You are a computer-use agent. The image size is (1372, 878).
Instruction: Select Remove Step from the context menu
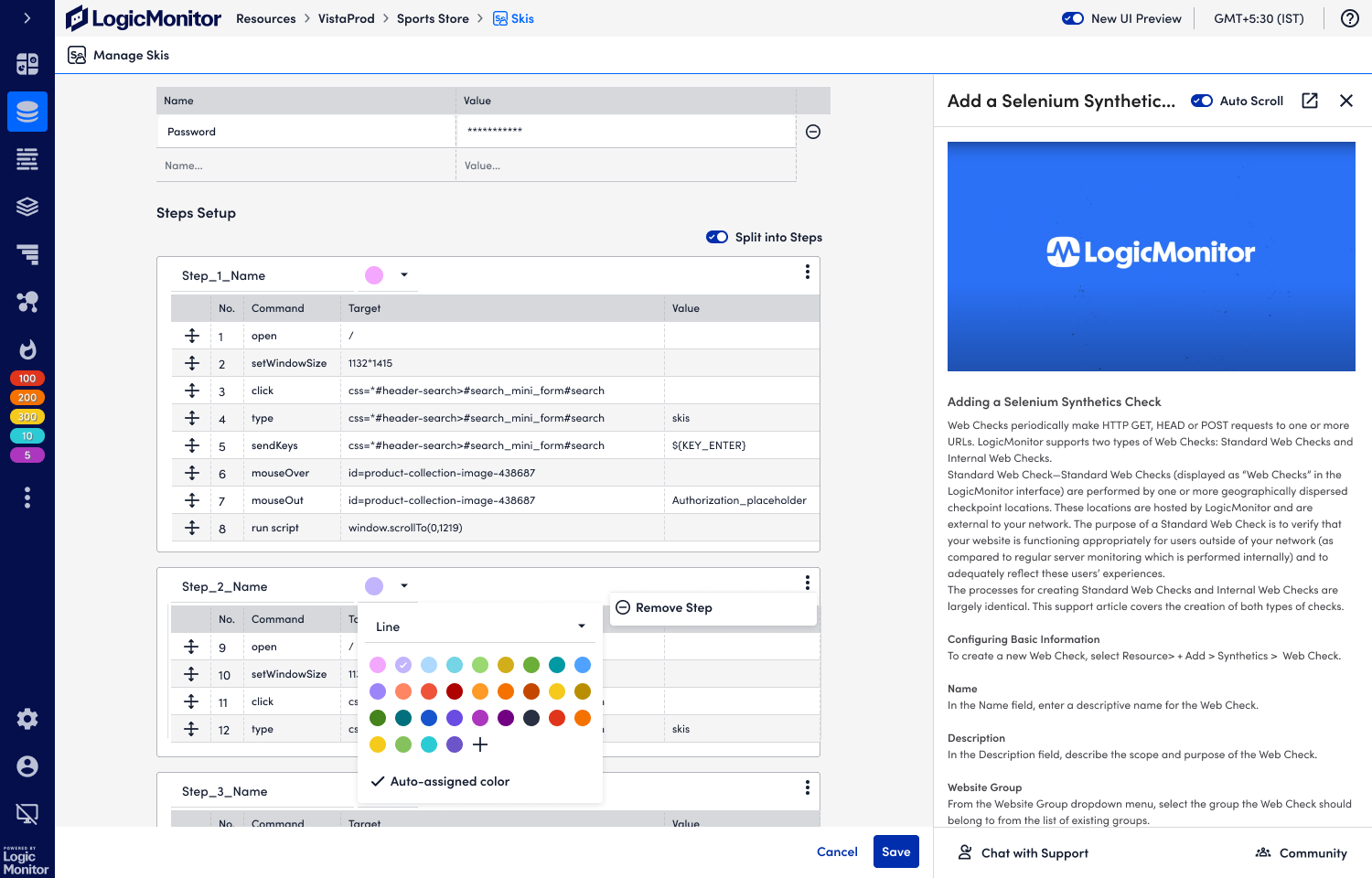[675, 607]
